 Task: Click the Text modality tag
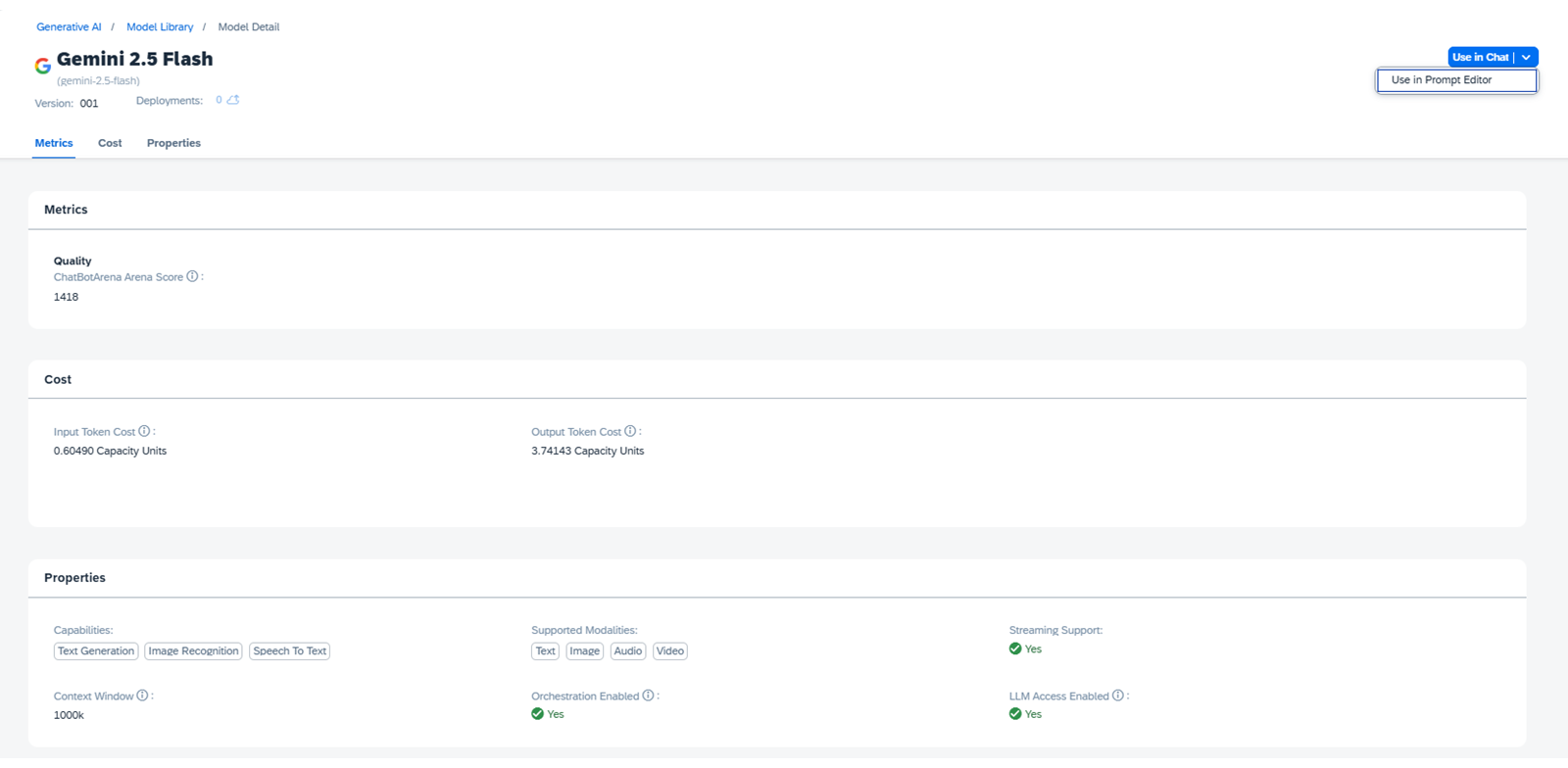click(546, 651)
